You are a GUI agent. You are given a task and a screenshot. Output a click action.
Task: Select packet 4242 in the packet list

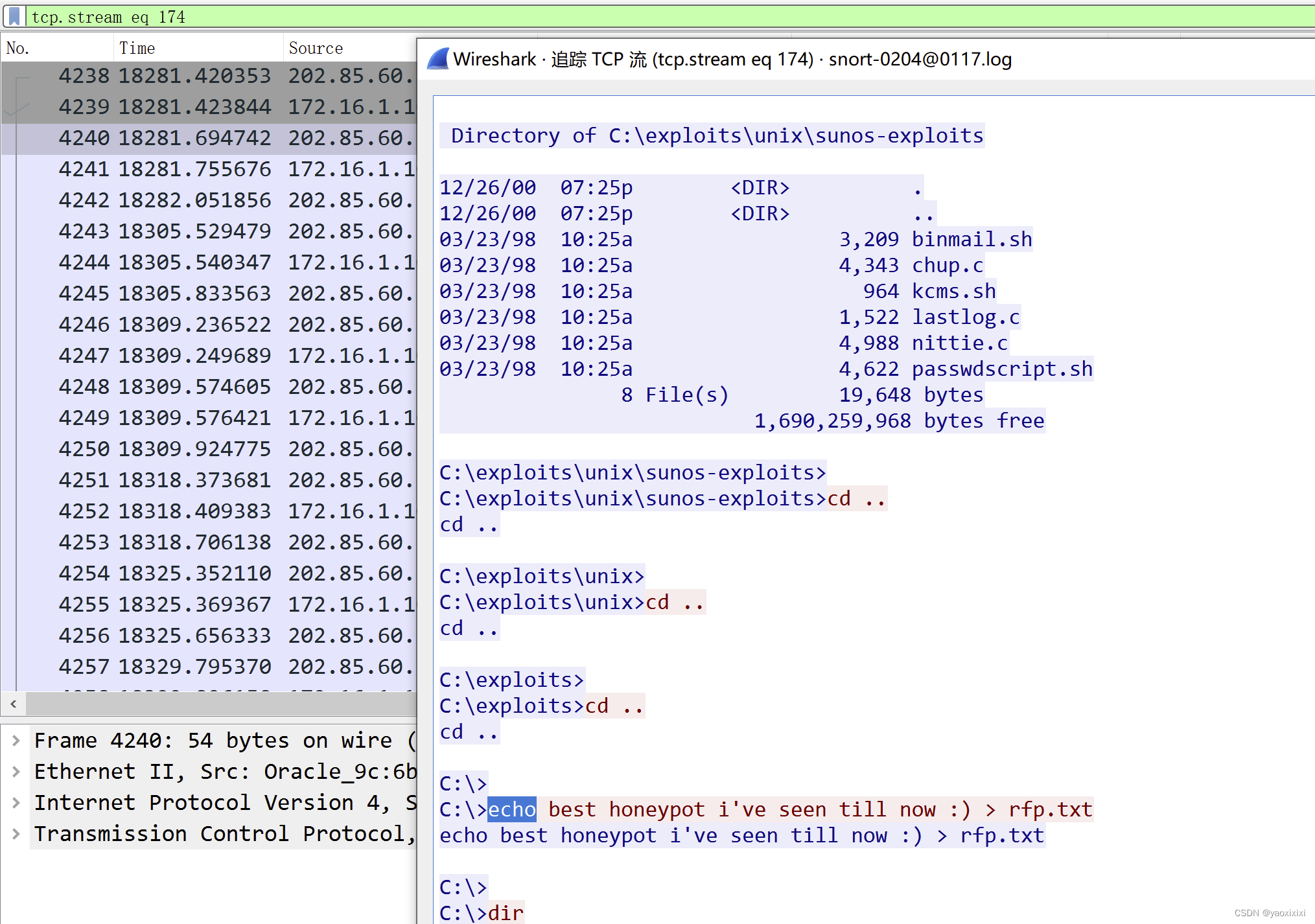(x=209, y=200)
